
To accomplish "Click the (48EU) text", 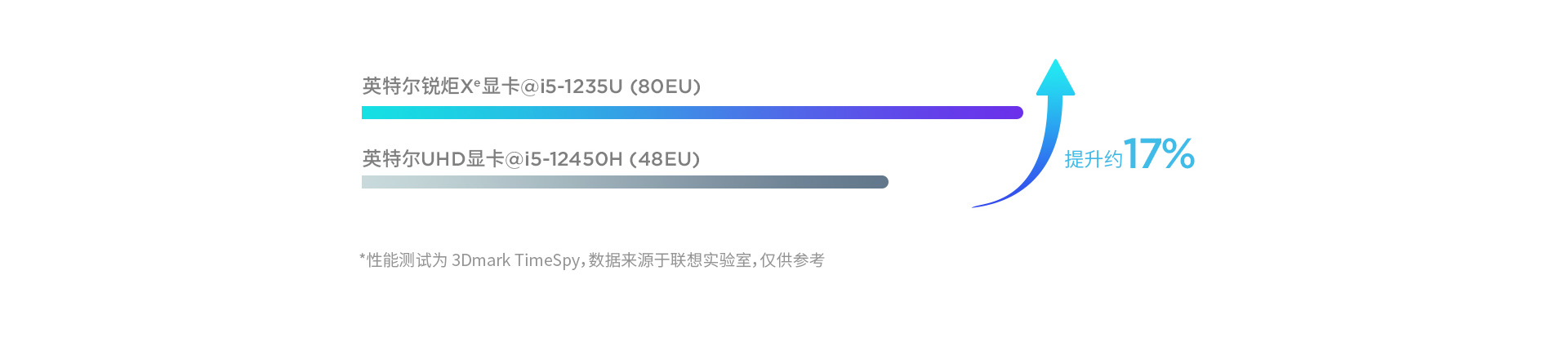I will [x=665, y=159].
